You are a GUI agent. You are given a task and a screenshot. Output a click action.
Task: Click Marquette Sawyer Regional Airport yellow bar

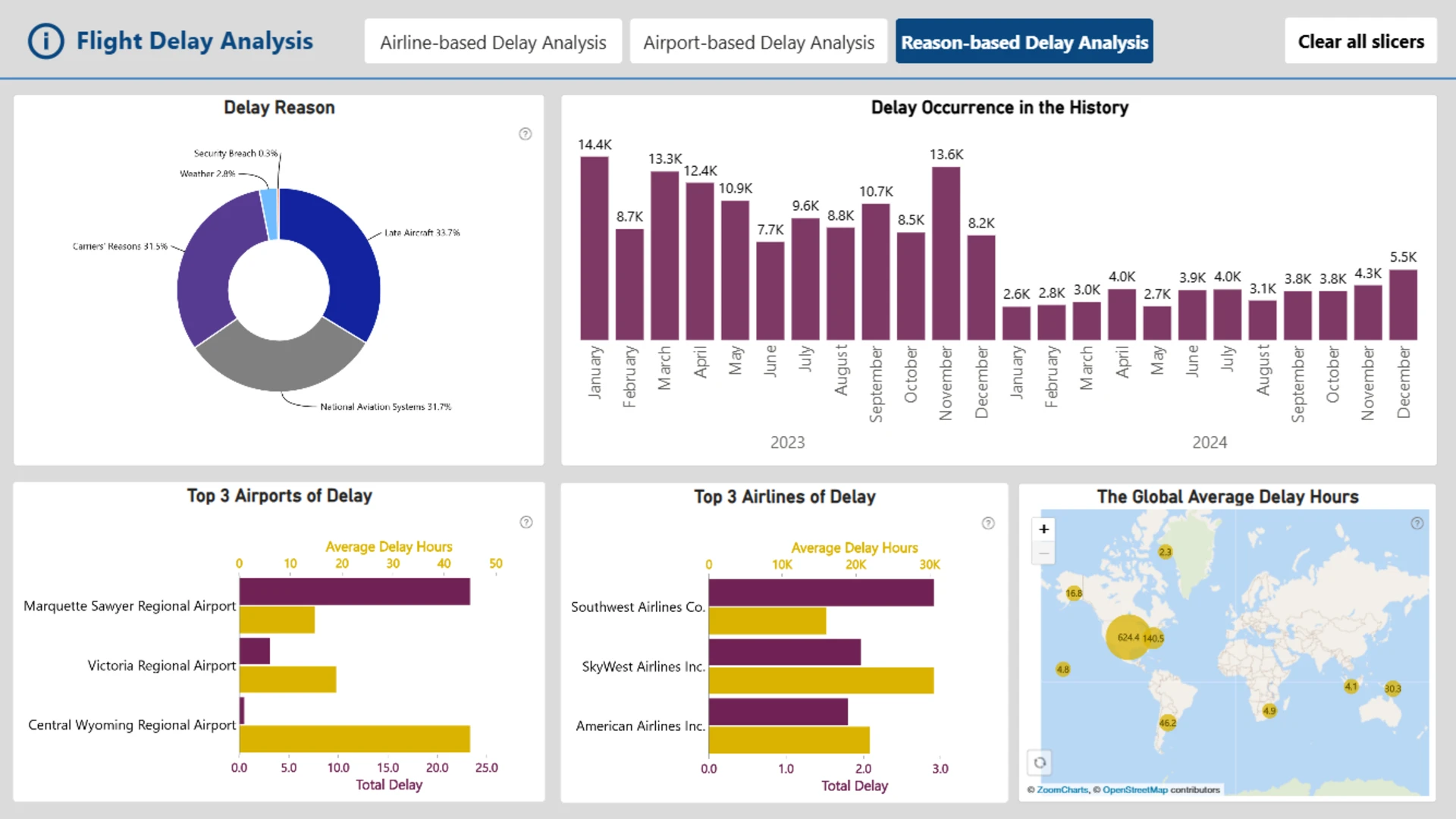coord(277,620)
